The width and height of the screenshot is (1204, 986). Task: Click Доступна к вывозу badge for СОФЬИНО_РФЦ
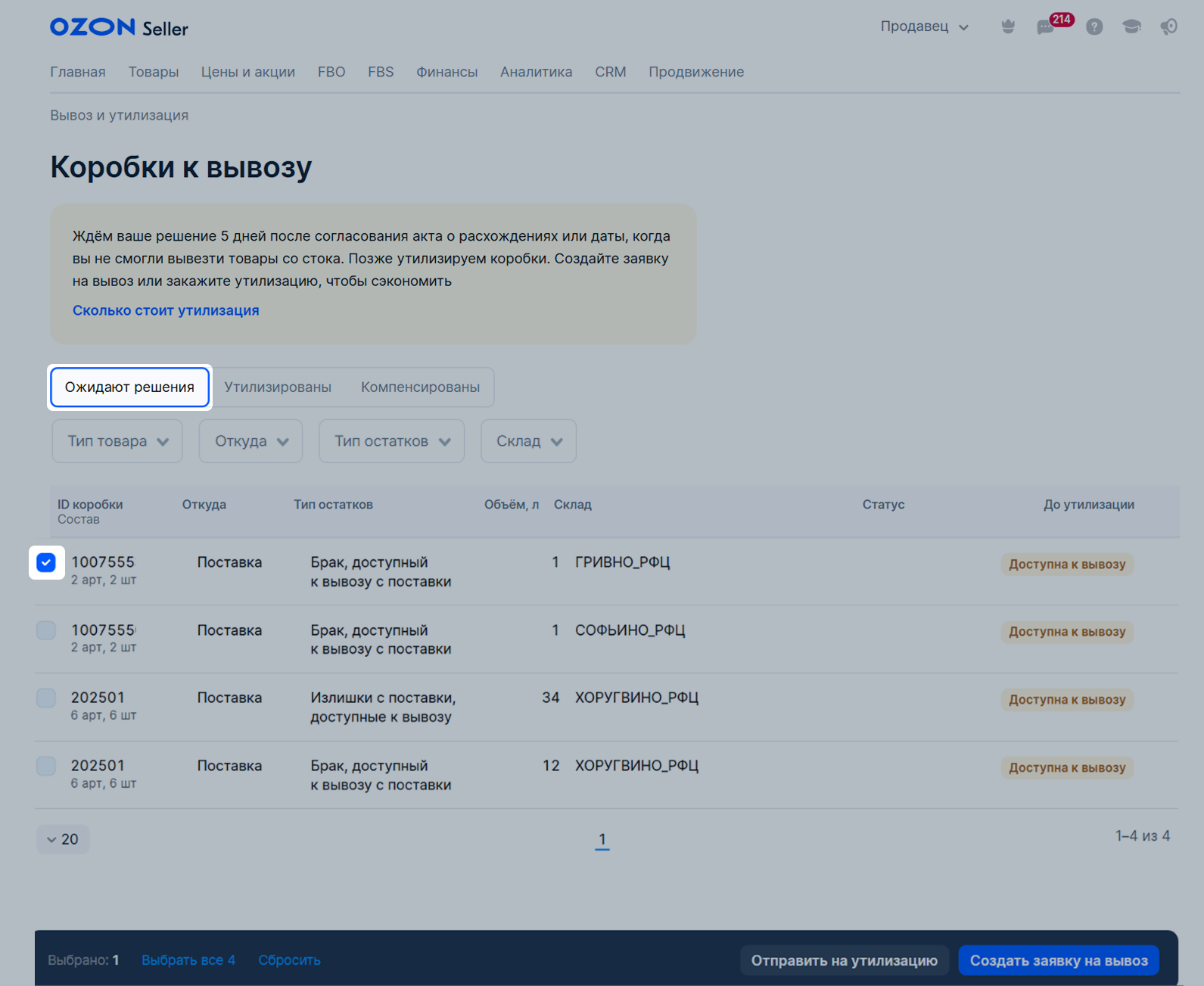point(1067,632)
